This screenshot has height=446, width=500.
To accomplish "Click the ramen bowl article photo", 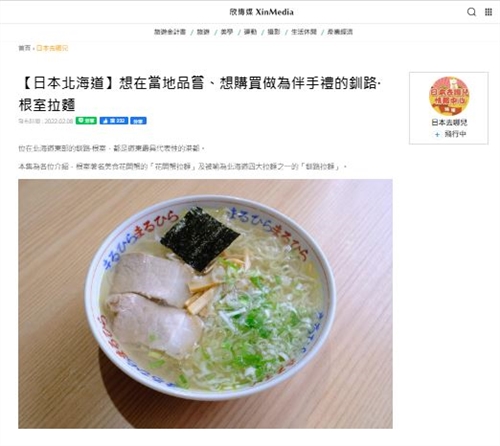I will pos(205,304).
